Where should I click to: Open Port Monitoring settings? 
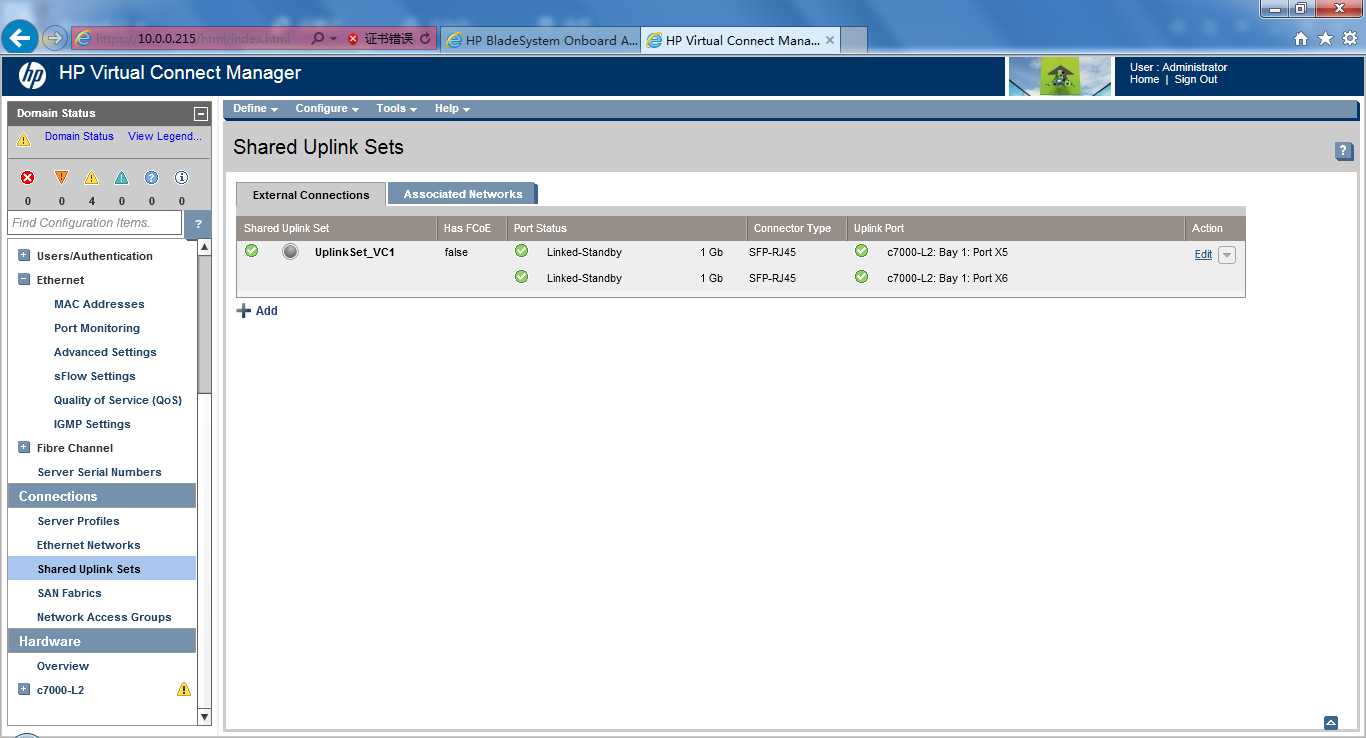pos(97,328)
